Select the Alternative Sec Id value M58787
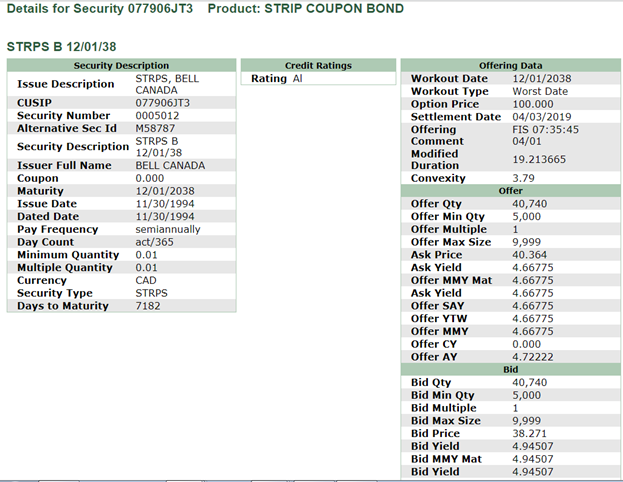The image size is (623, 482). click(155, 128)
